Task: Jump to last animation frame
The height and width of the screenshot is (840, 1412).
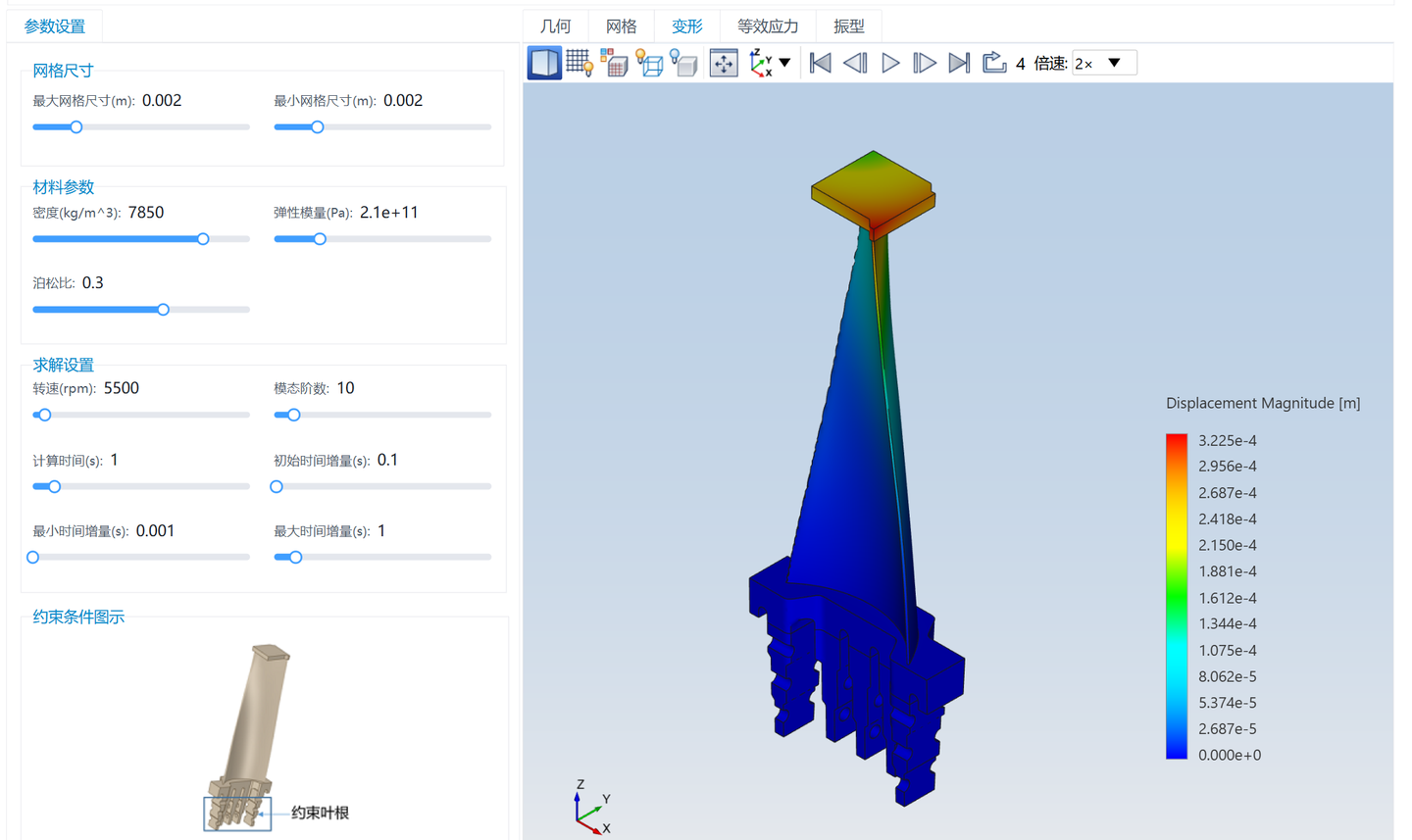Action: click(960, 63)
